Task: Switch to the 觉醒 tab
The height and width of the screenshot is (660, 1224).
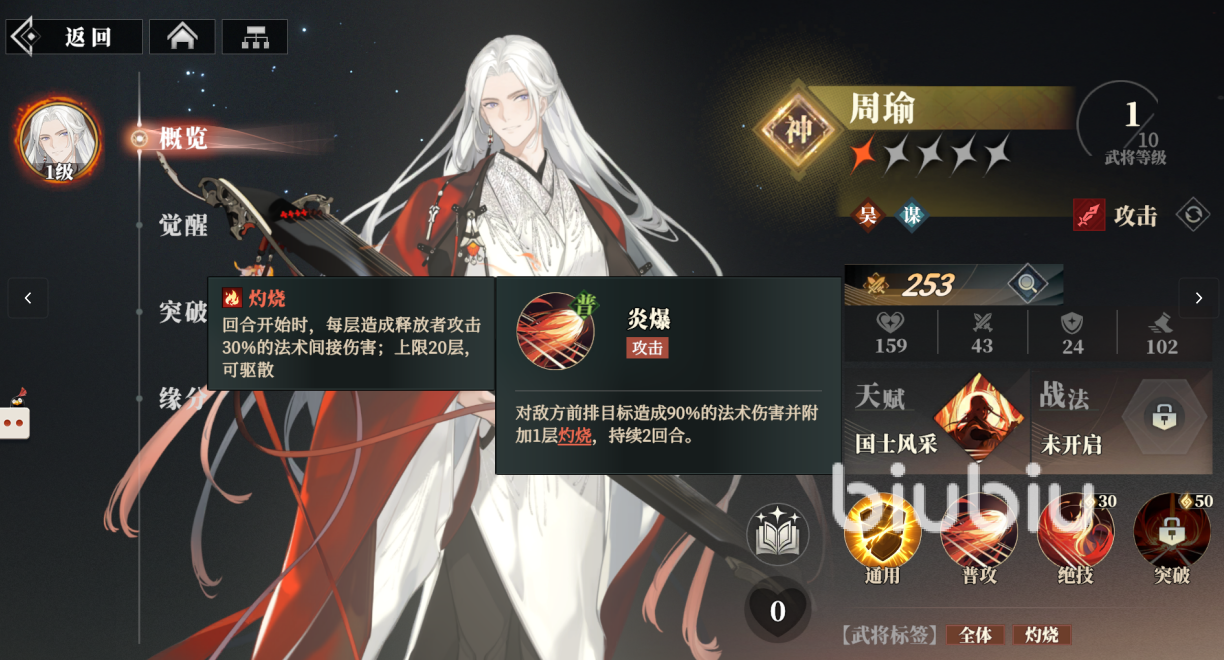Action: tap(183, 225)
